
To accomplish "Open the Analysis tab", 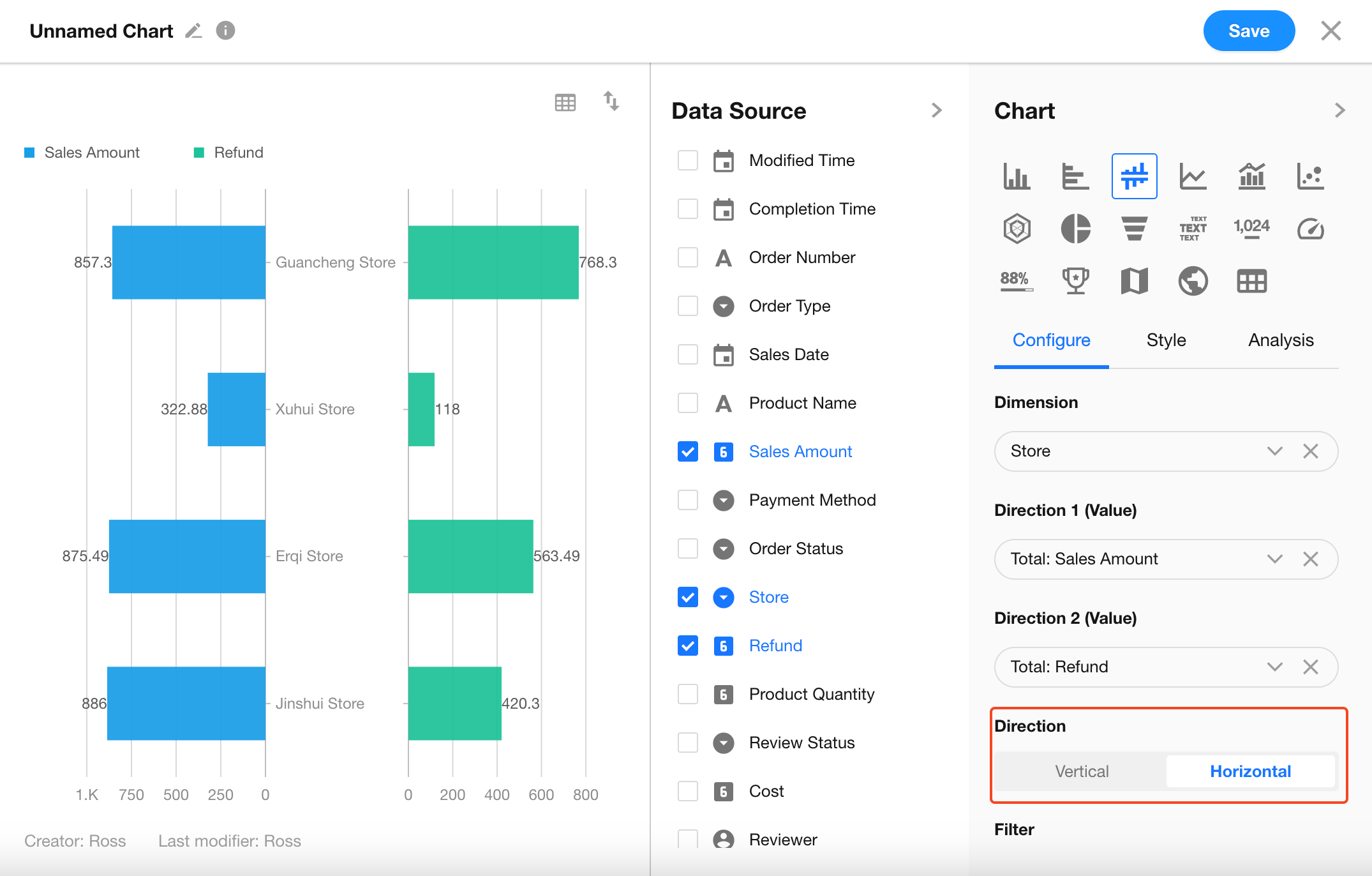I will pos(1280,340).
